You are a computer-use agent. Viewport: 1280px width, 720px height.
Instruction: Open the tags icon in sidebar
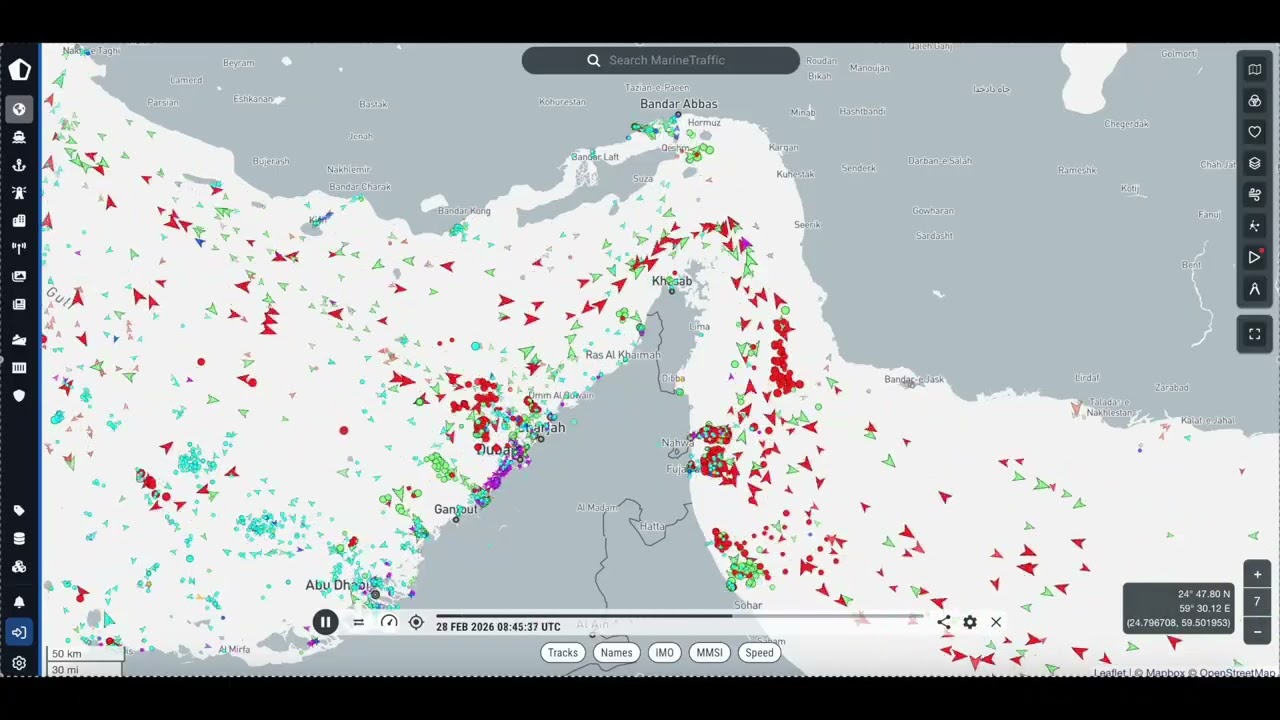tap(19, 511)
